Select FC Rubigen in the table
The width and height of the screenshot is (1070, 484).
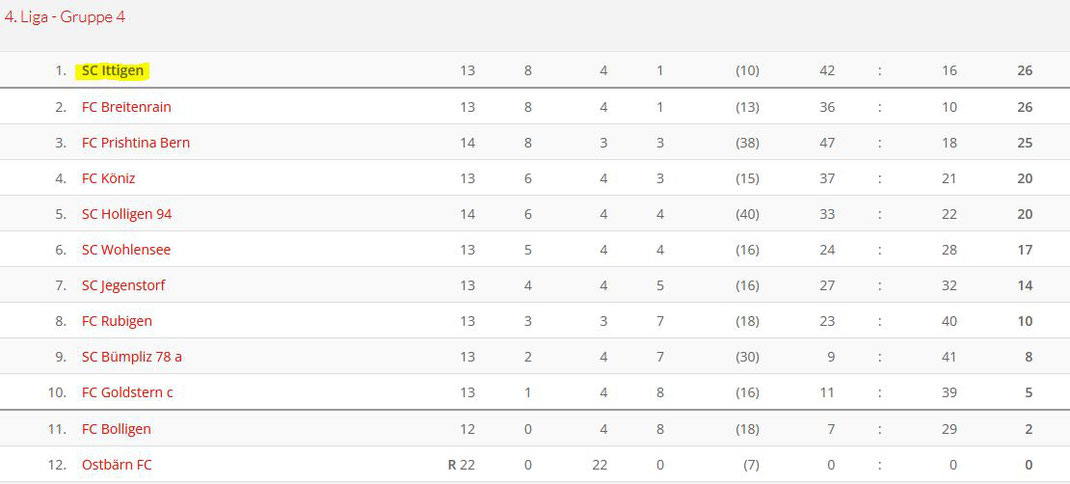point(117,321)
